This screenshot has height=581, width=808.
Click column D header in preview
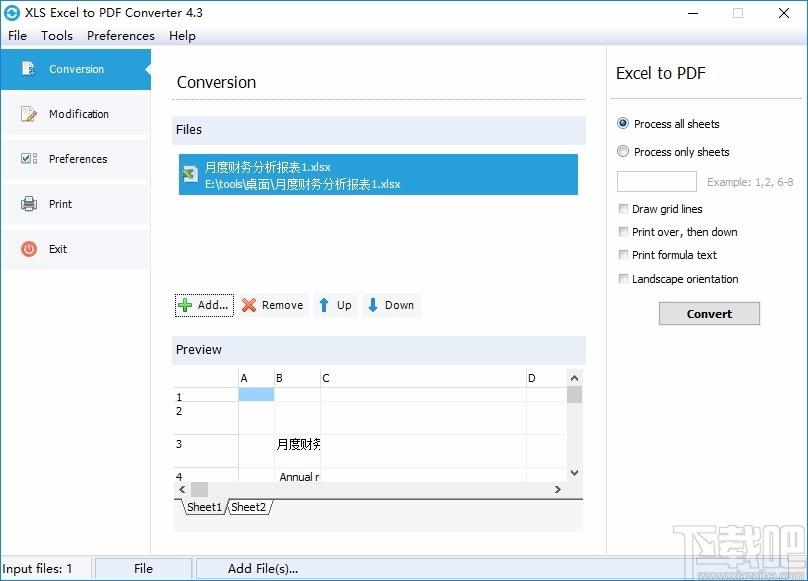546,378
